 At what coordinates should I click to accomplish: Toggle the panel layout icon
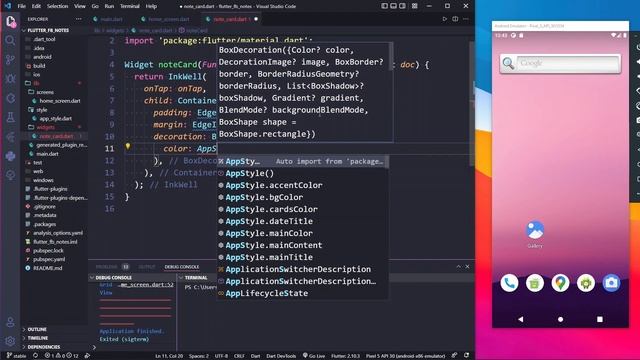coord(393,6)
